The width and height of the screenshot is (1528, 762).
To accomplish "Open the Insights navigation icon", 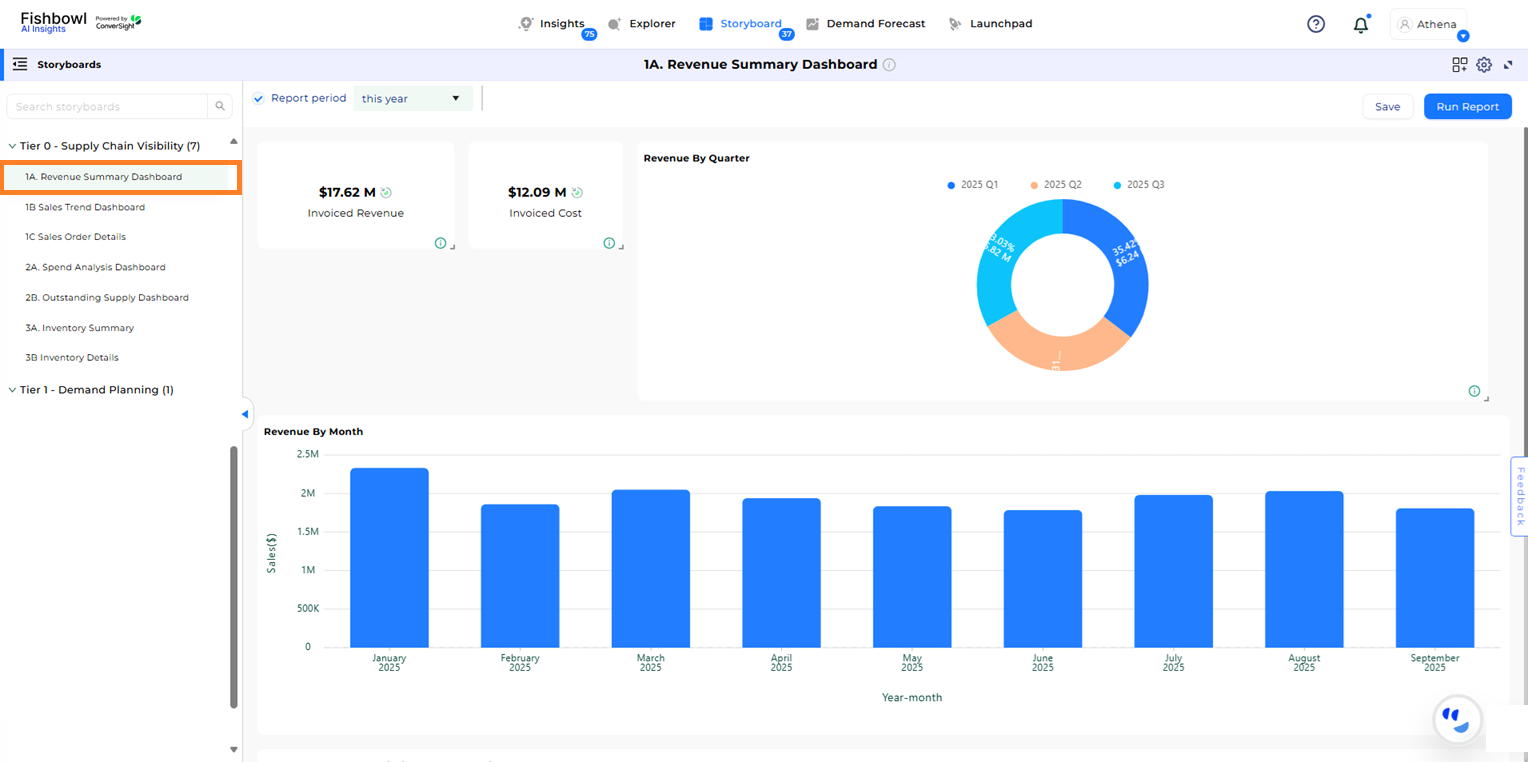I will click(524, 23).
